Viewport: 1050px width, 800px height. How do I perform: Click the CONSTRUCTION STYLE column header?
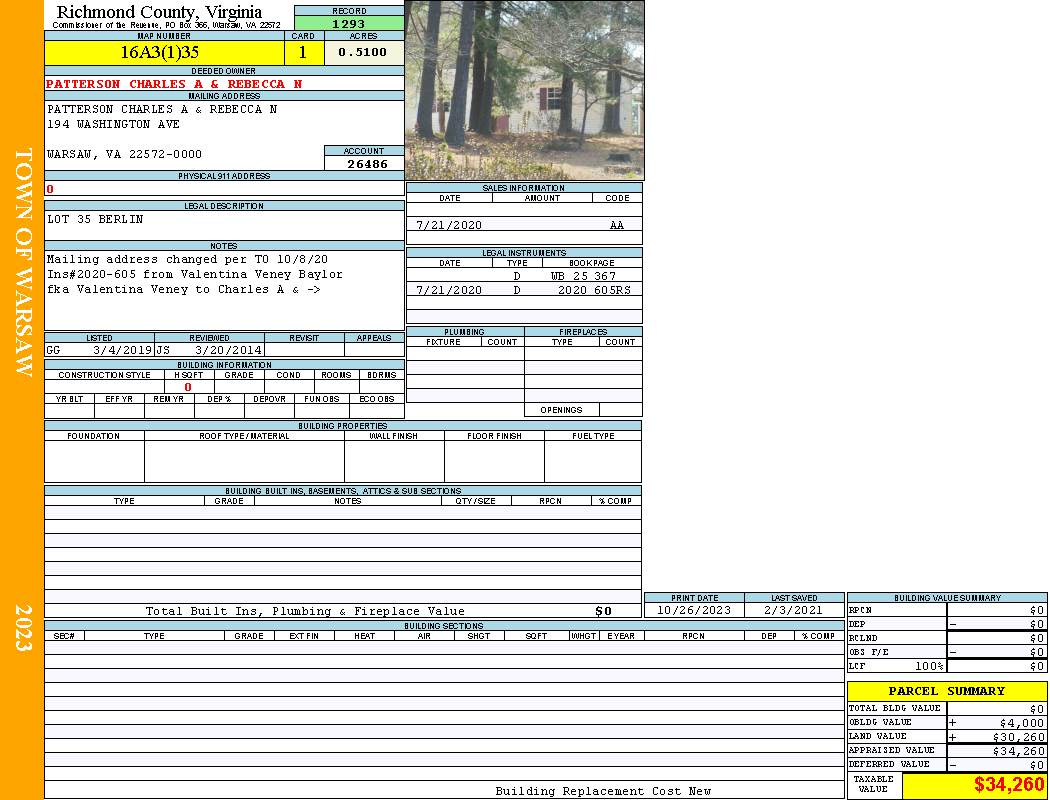[x=104, y=375]
